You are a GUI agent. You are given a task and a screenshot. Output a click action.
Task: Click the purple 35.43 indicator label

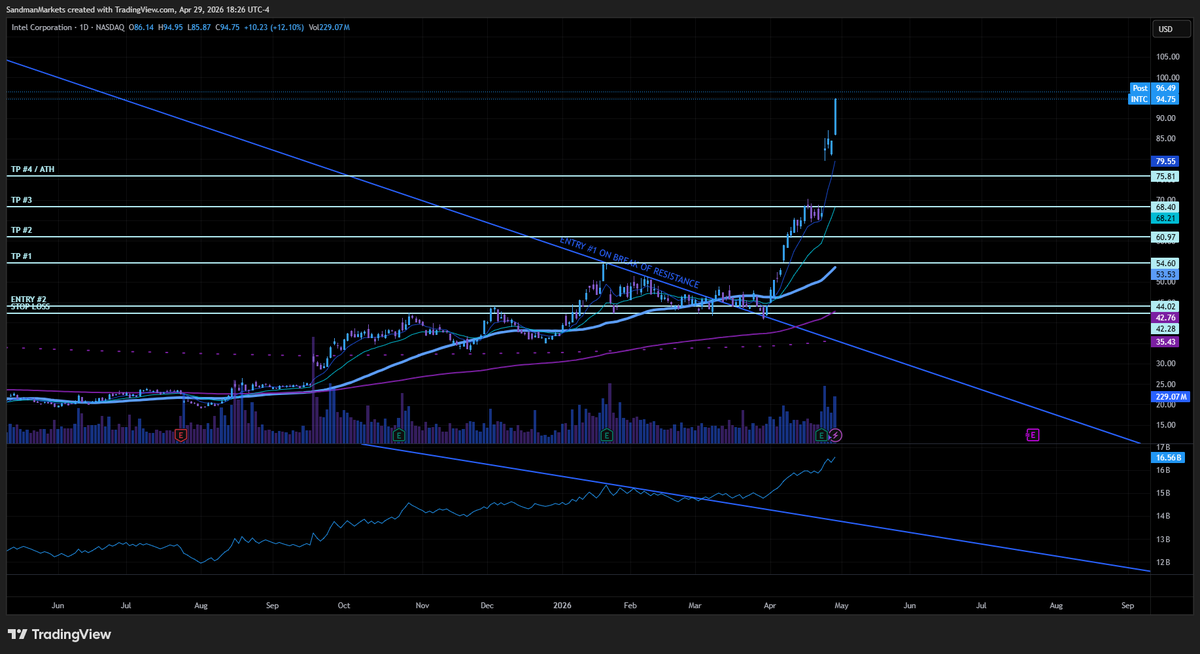[1165, 342]
